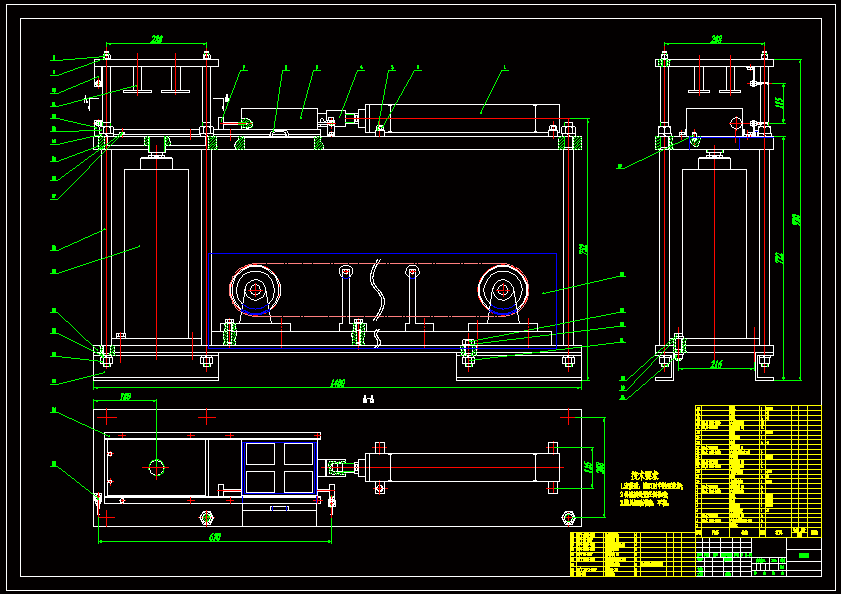841x594 pixels.
Task: Click the hex nut at plan view bottom left
Action: pyautogui.click(x=207, y=518)
